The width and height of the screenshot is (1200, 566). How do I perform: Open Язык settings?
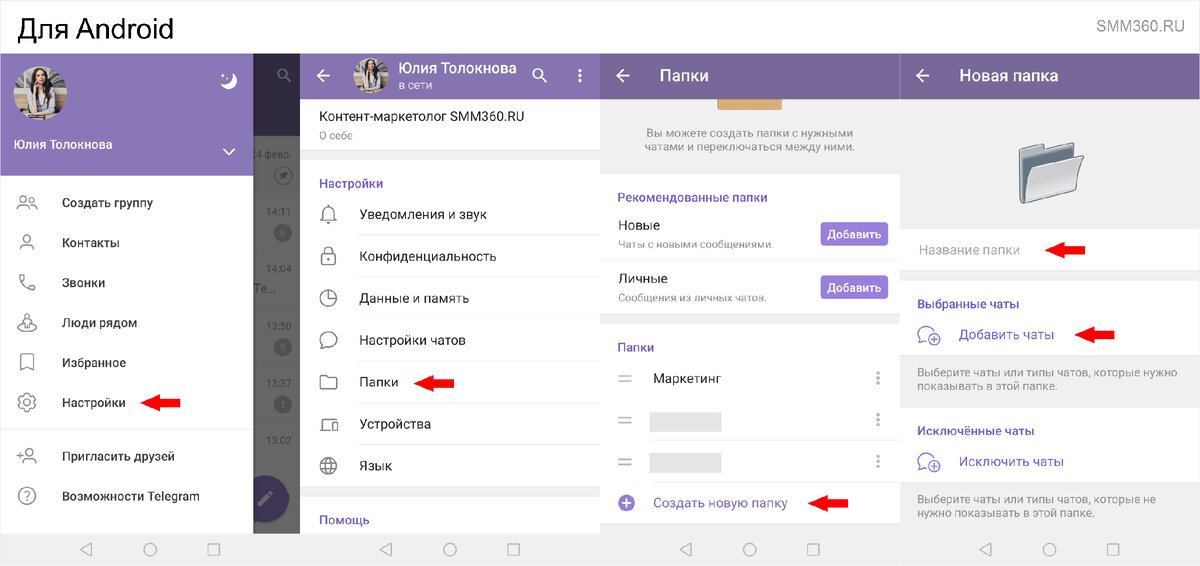click(x=450, y=466)
